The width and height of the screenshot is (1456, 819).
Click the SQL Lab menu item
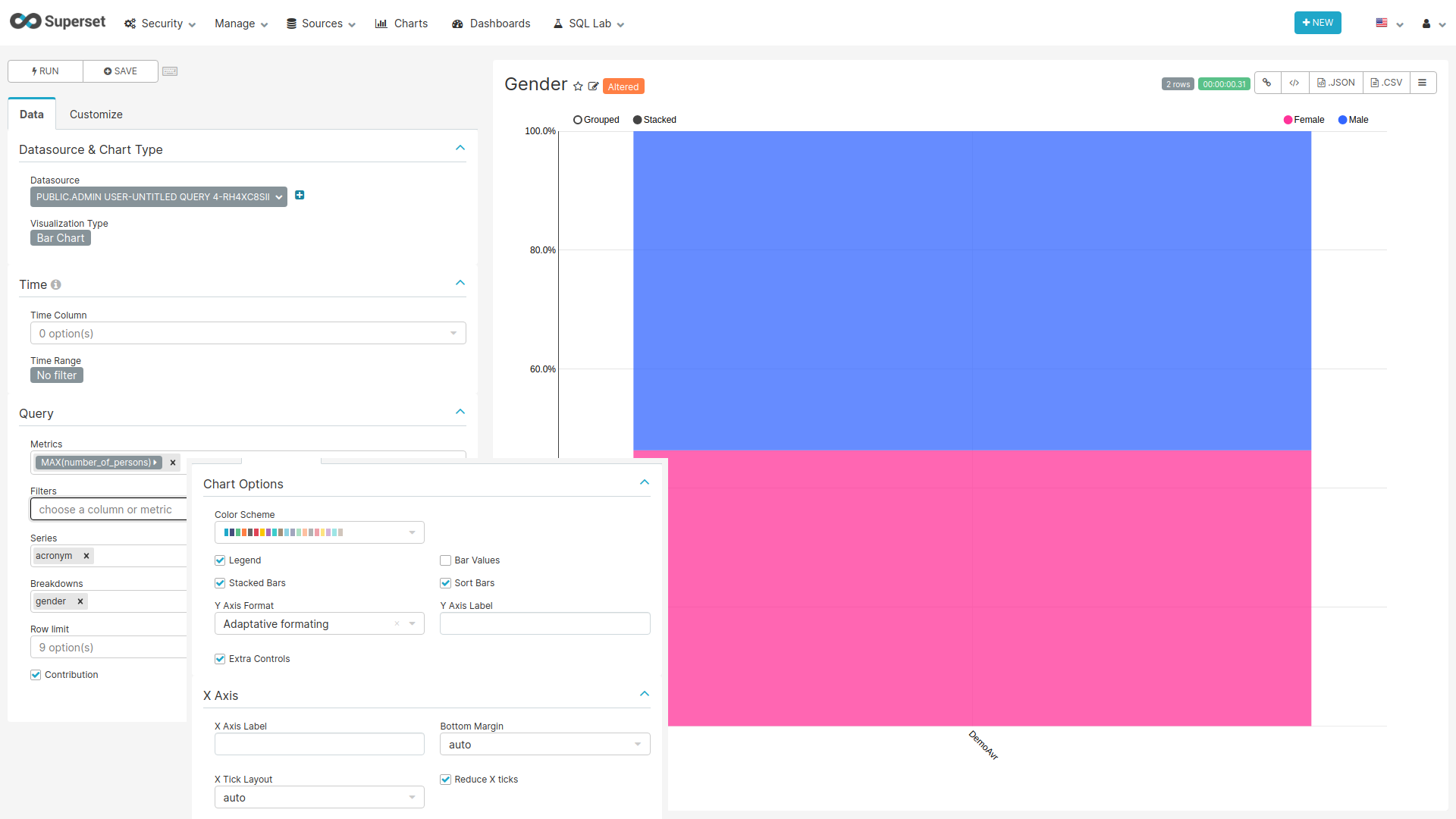[590, 22]
